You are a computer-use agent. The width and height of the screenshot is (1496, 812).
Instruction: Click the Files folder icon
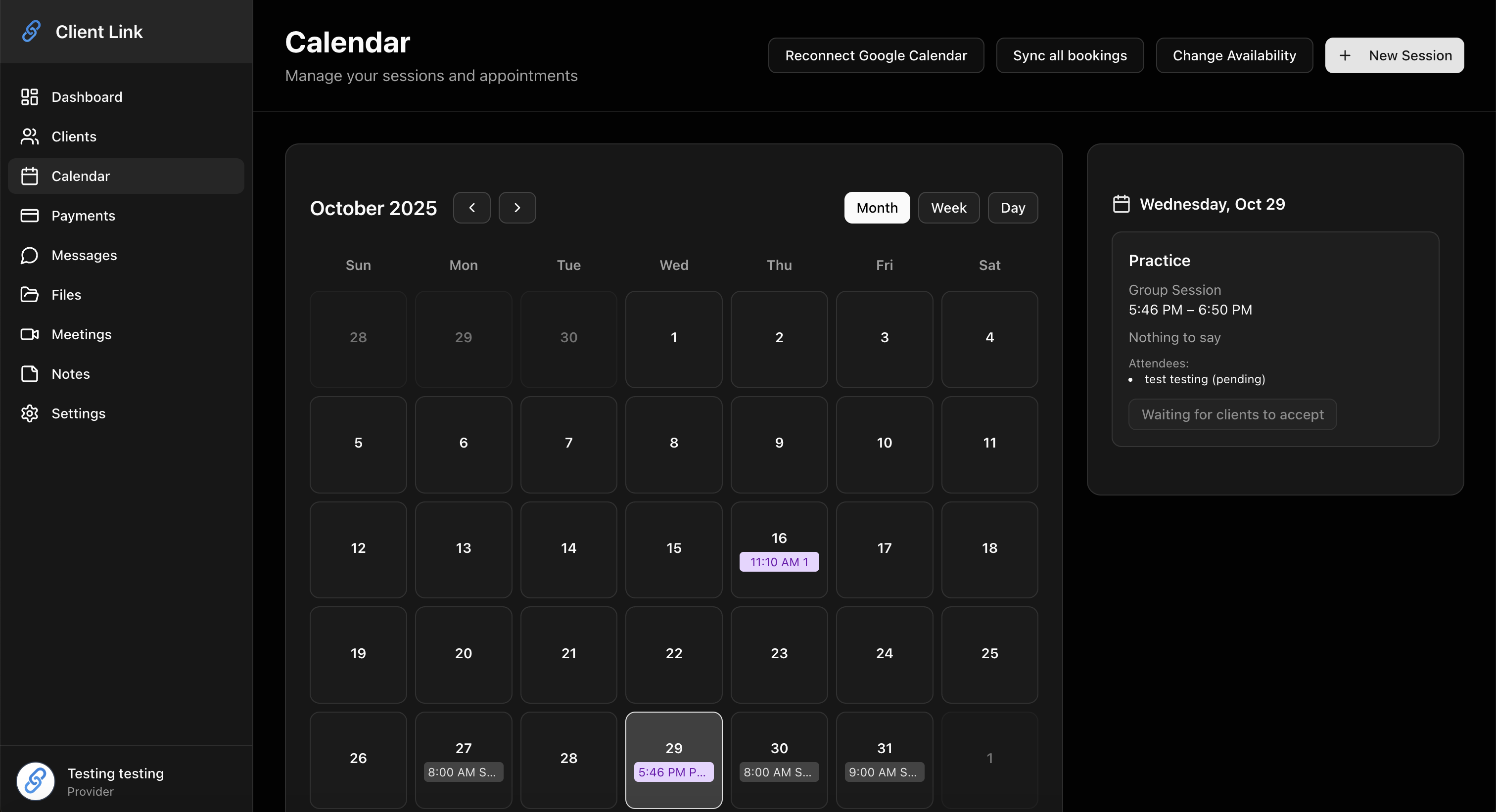(30, 295)
